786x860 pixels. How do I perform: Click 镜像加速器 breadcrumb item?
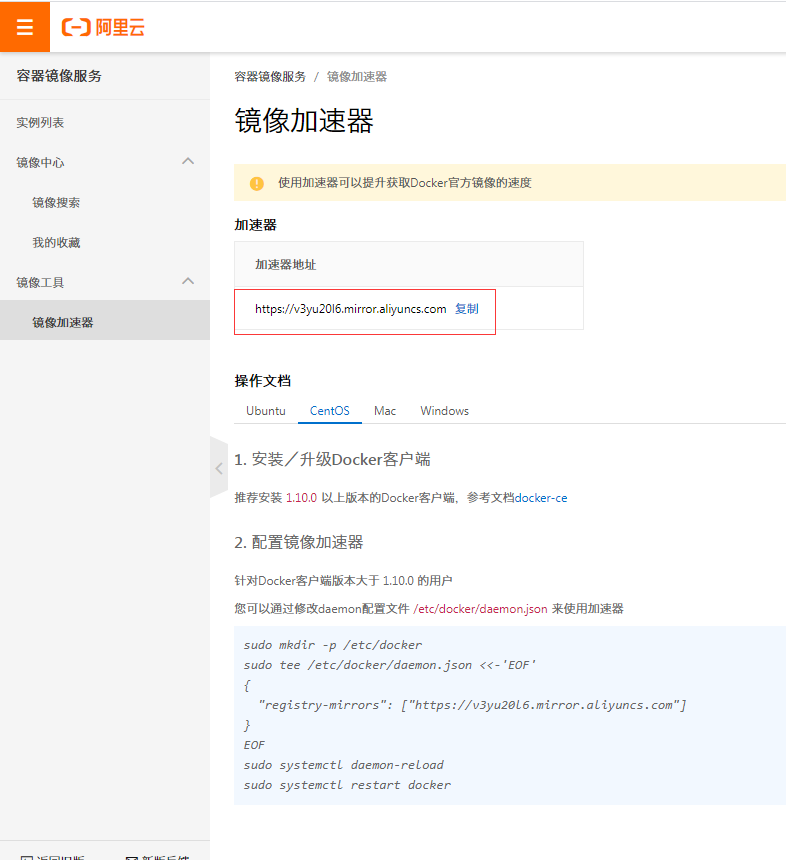357,77
